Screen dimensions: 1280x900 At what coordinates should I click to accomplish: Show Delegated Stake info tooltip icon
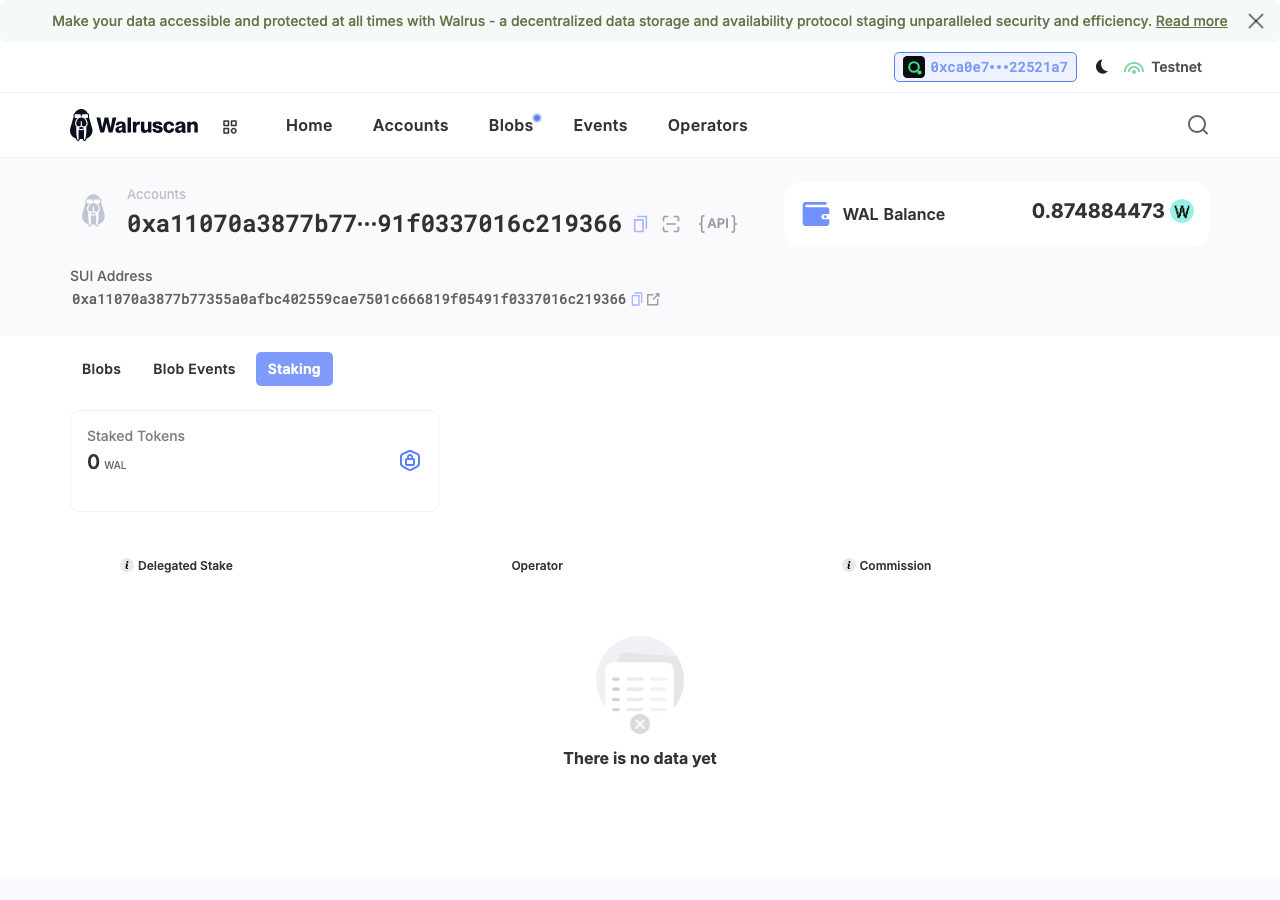pyautogui.click(x=127, y=565)
